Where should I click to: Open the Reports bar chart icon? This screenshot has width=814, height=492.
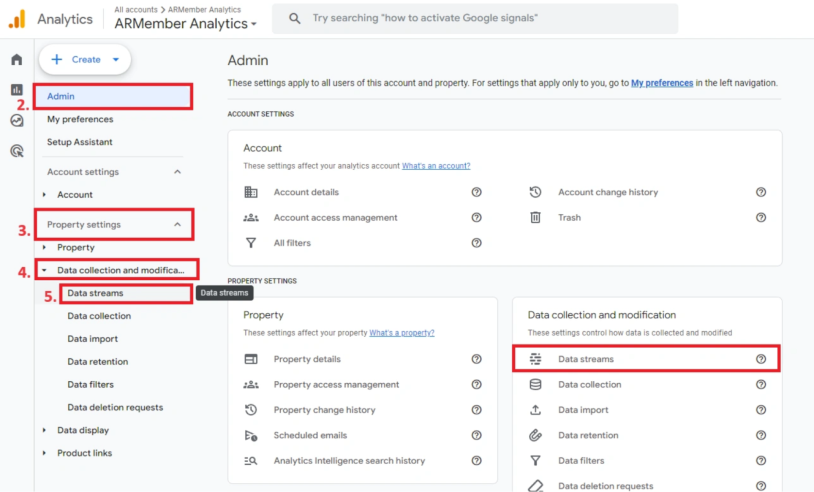pos(17,90)
